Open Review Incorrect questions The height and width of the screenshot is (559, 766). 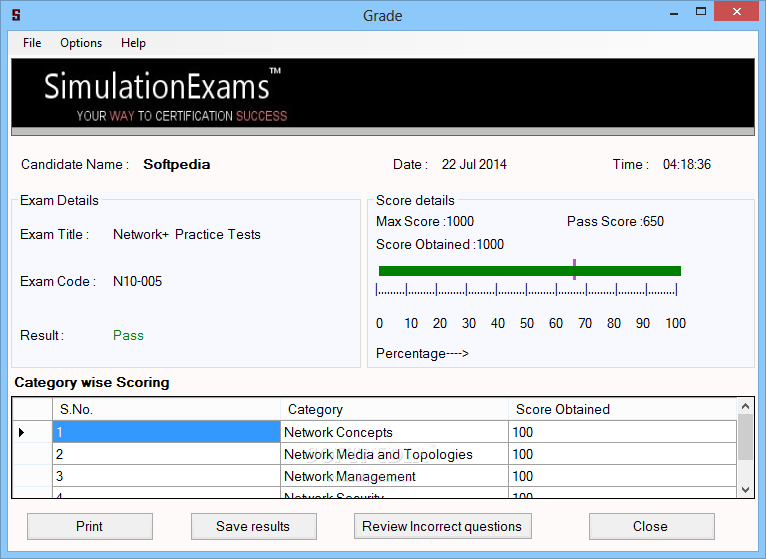pos(443,526)
